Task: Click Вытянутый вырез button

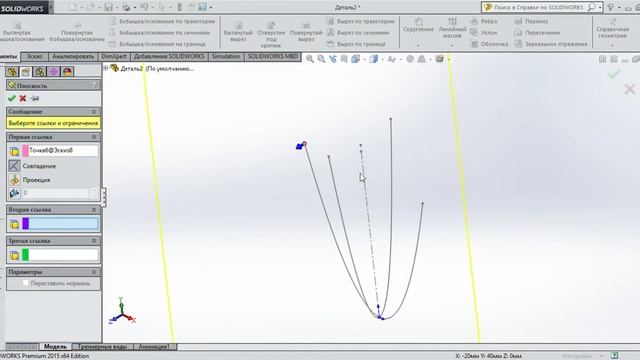Action: point(238,32)
